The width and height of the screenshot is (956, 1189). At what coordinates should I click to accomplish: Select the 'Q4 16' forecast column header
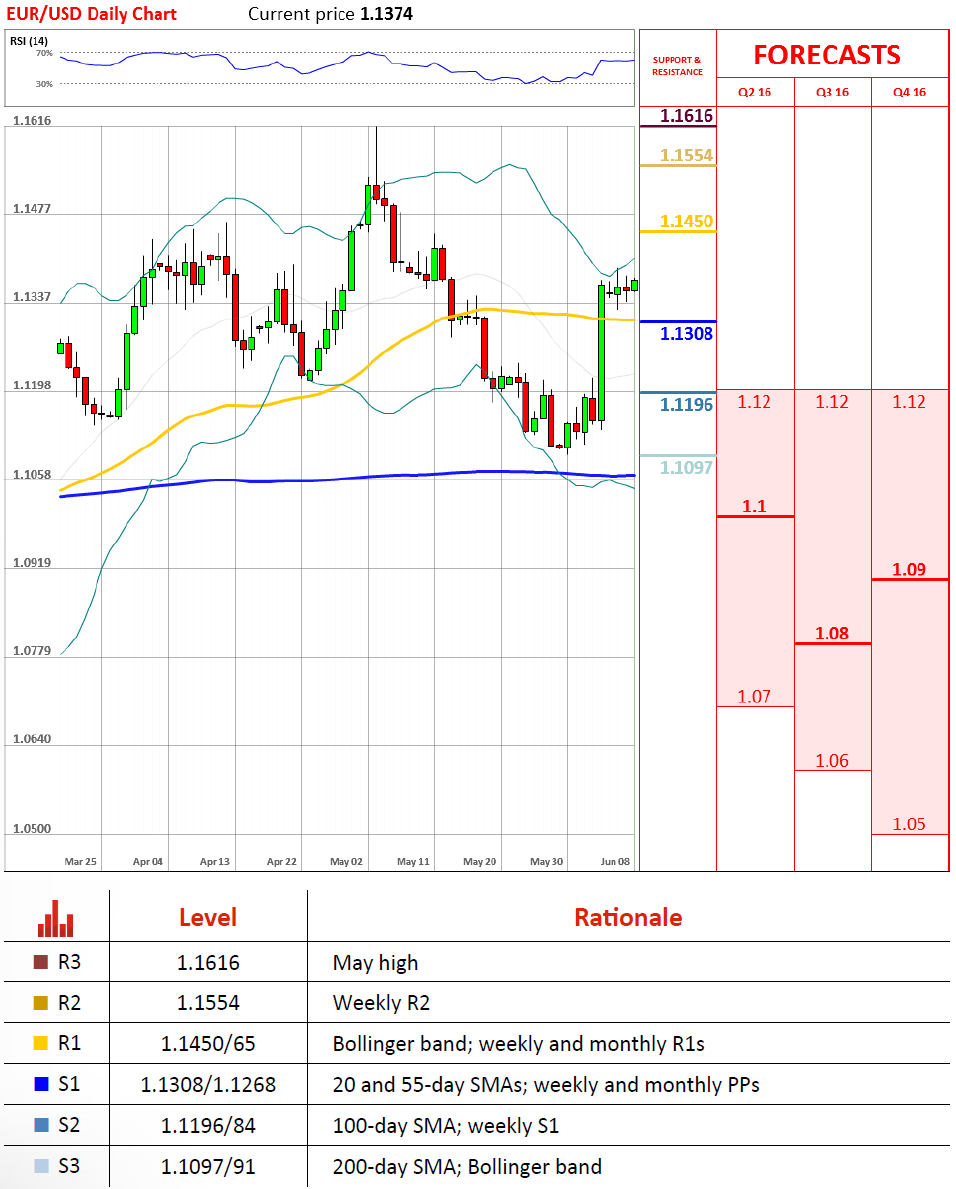click(910, 93)
